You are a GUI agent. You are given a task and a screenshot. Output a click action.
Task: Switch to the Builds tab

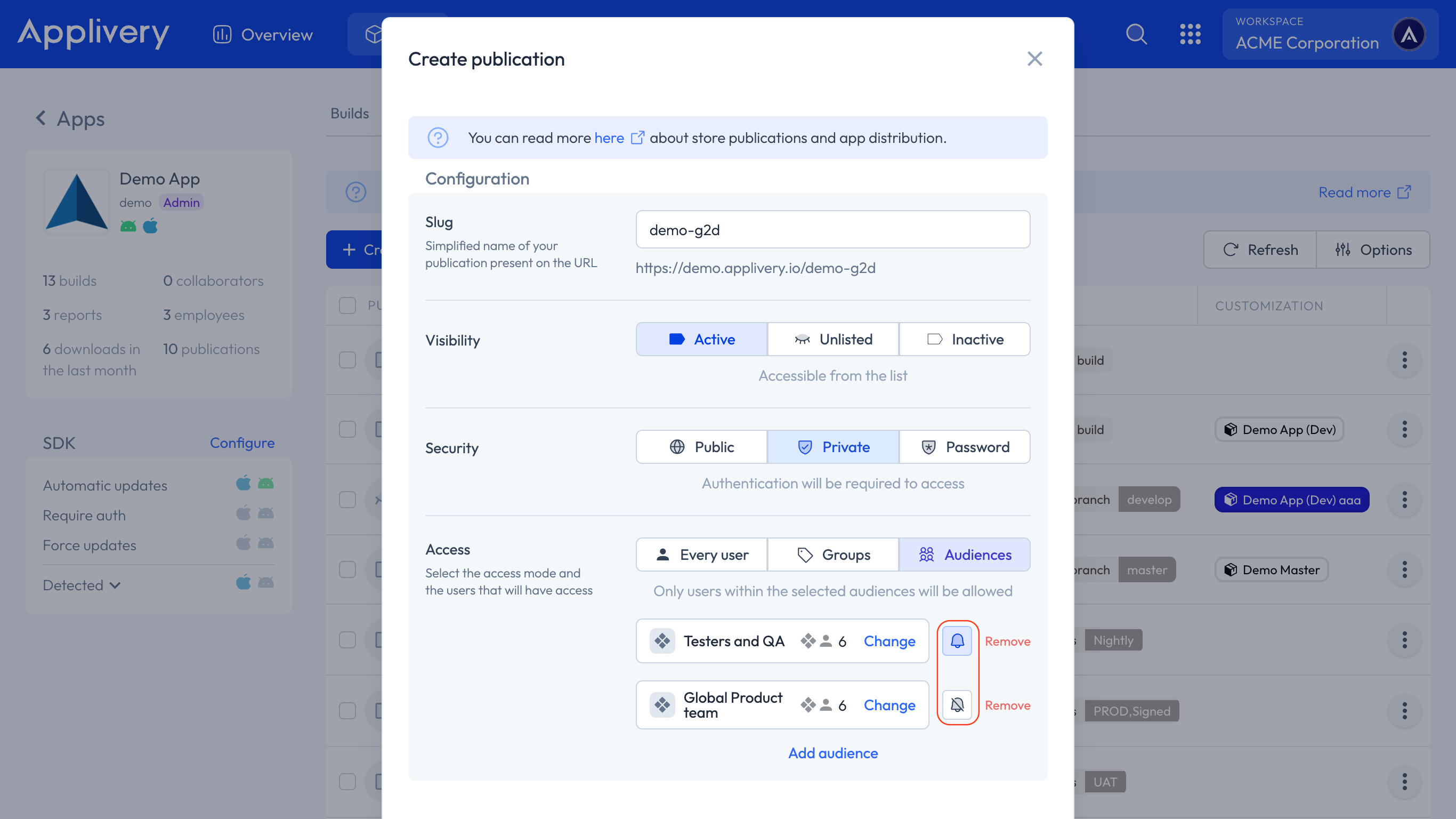(x=349, y=113)
